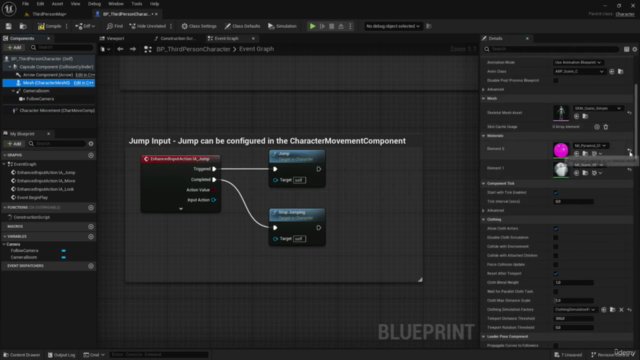The height and width of the screenshot is (360, 640).
Task: Open the Content Drawer
Action: point(22,355)
